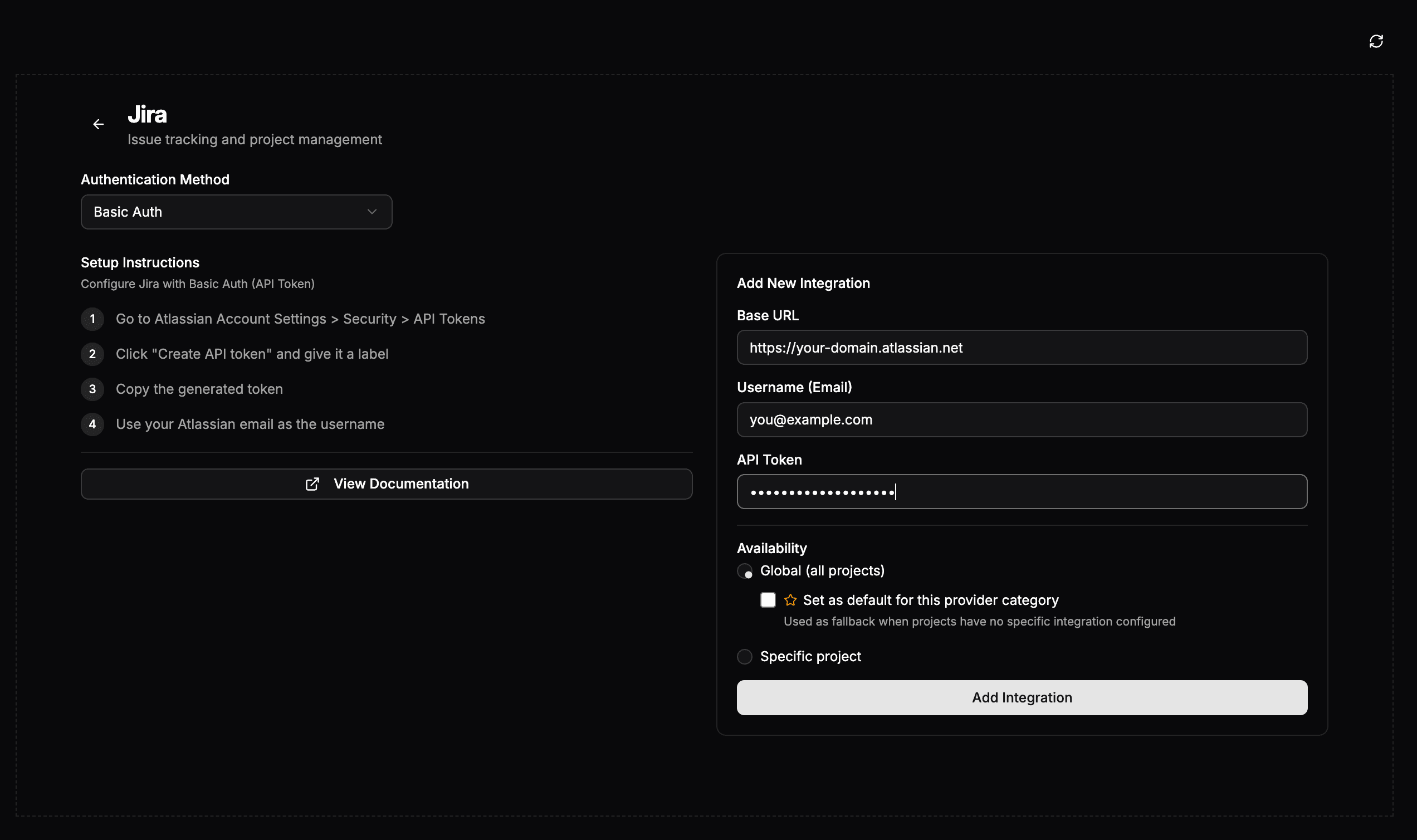This screenshot has height=840, width=1417.
Task: Select the Specific project radio option
Action: tap(745, 657)
